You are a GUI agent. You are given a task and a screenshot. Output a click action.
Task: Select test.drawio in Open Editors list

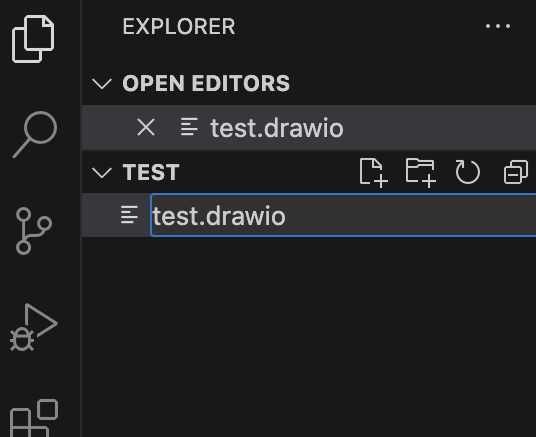(x=309, y=128)
